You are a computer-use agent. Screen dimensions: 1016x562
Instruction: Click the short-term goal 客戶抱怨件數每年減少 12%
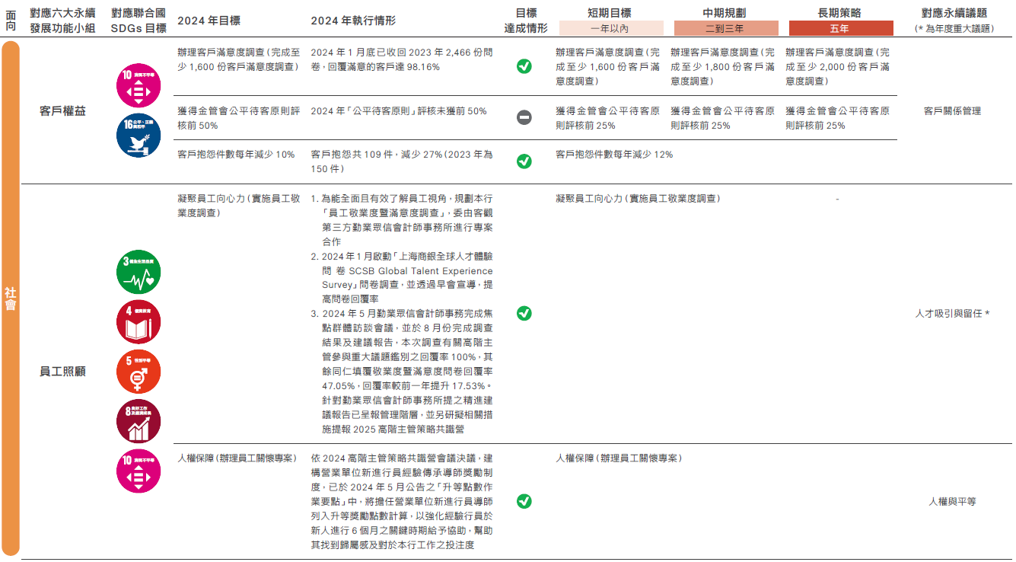(x=614, y=155)
